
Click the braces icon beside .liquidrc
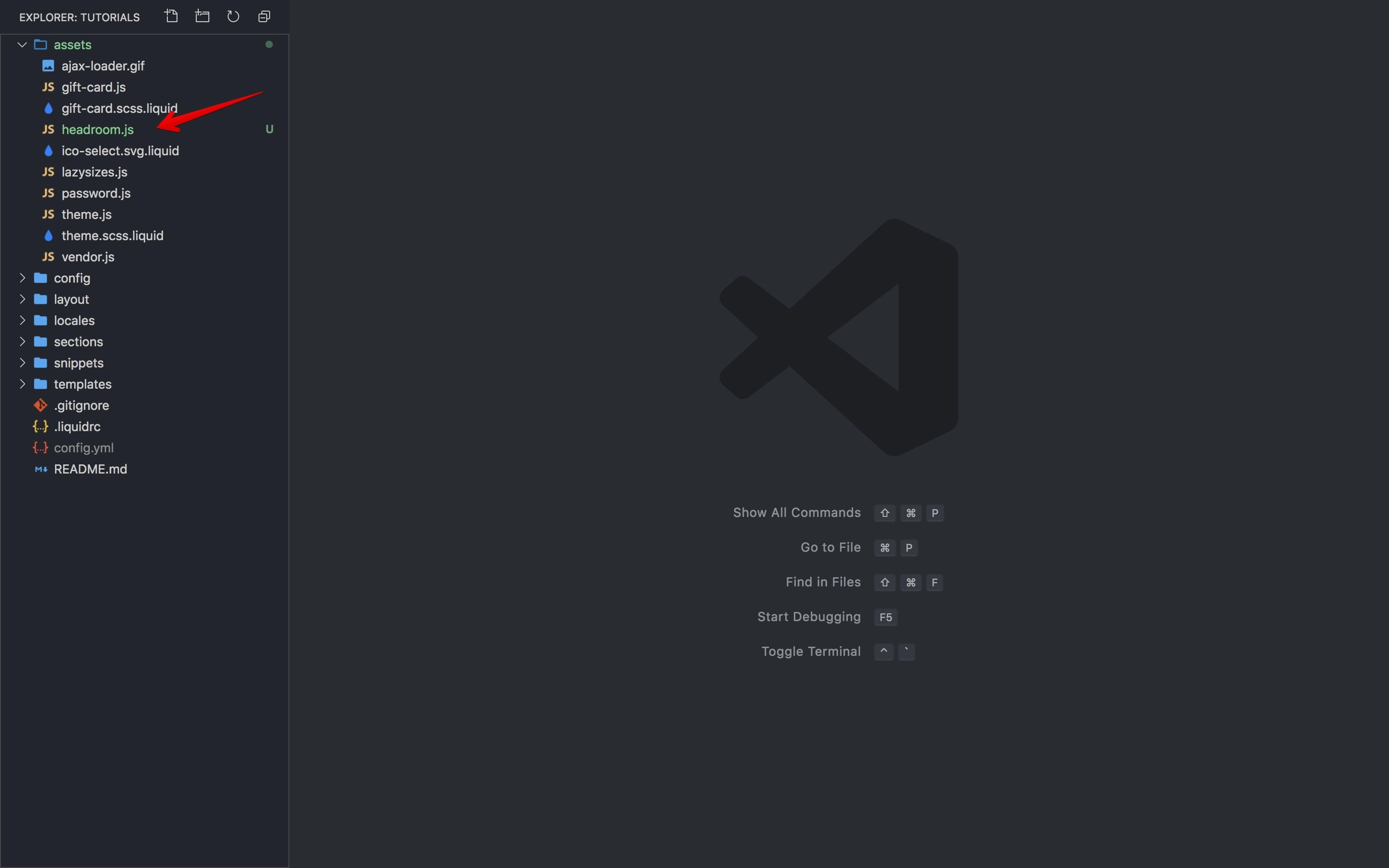(x=40, y=427)
